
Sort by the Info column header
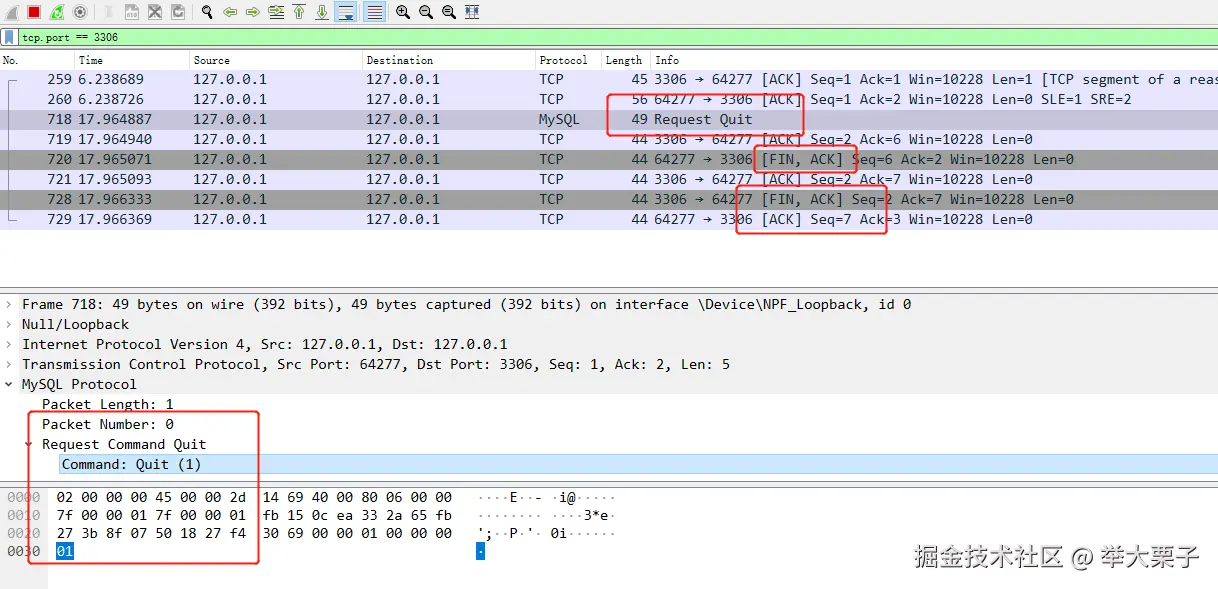point(934,60)
